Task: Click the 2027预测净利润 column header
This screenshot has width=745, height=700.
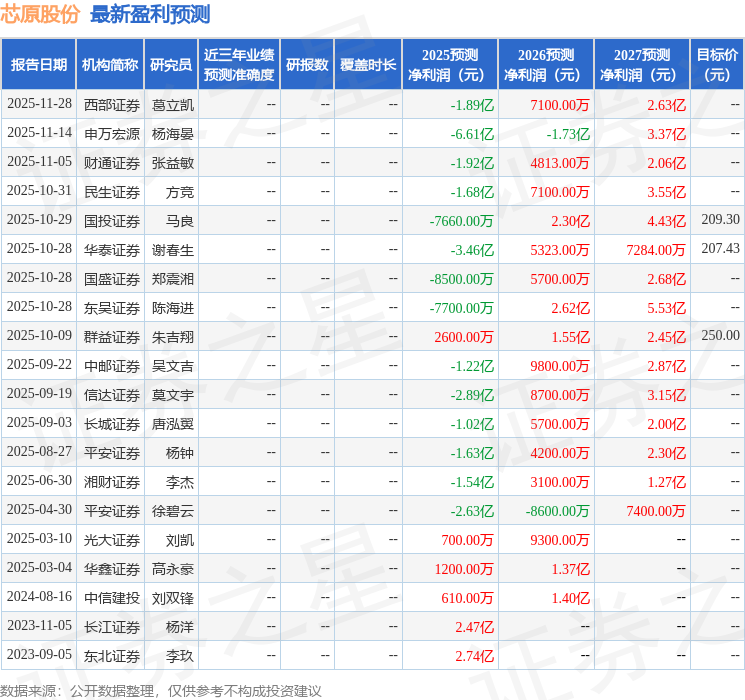Action: point(641,64)
